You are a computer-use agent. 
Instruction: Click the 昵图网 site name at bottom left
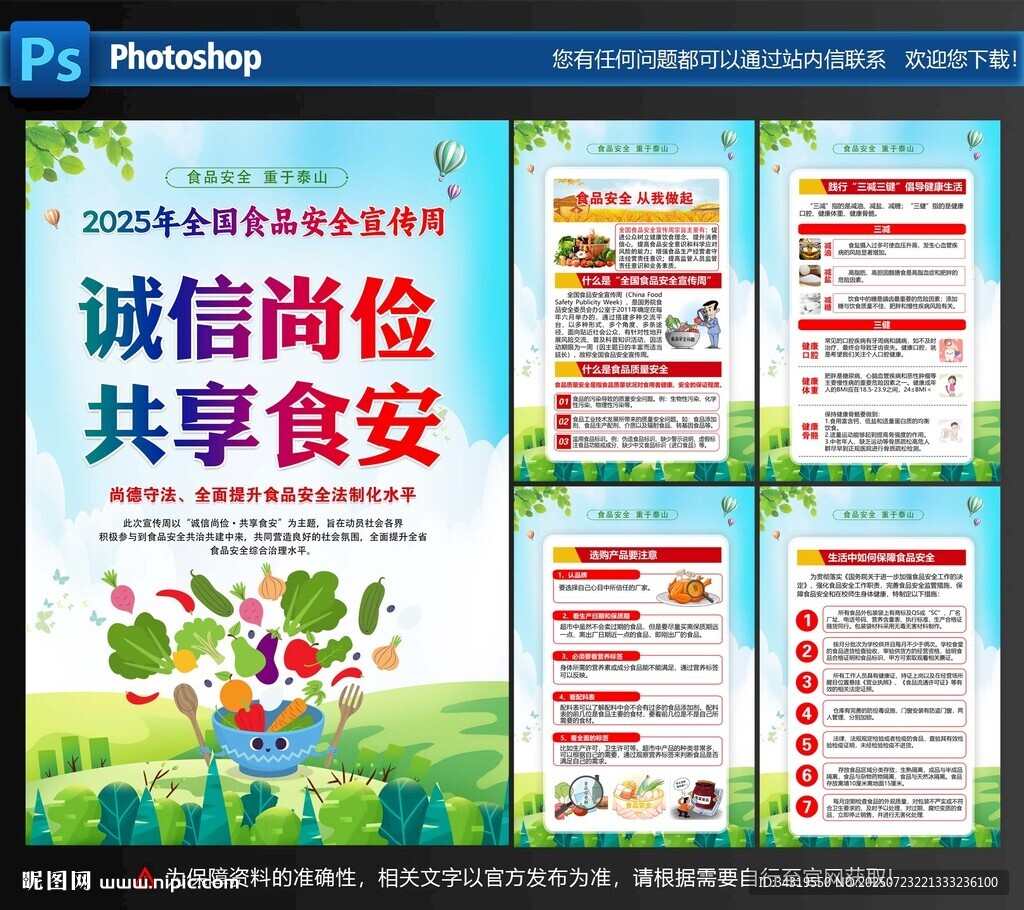coord(57,881)
